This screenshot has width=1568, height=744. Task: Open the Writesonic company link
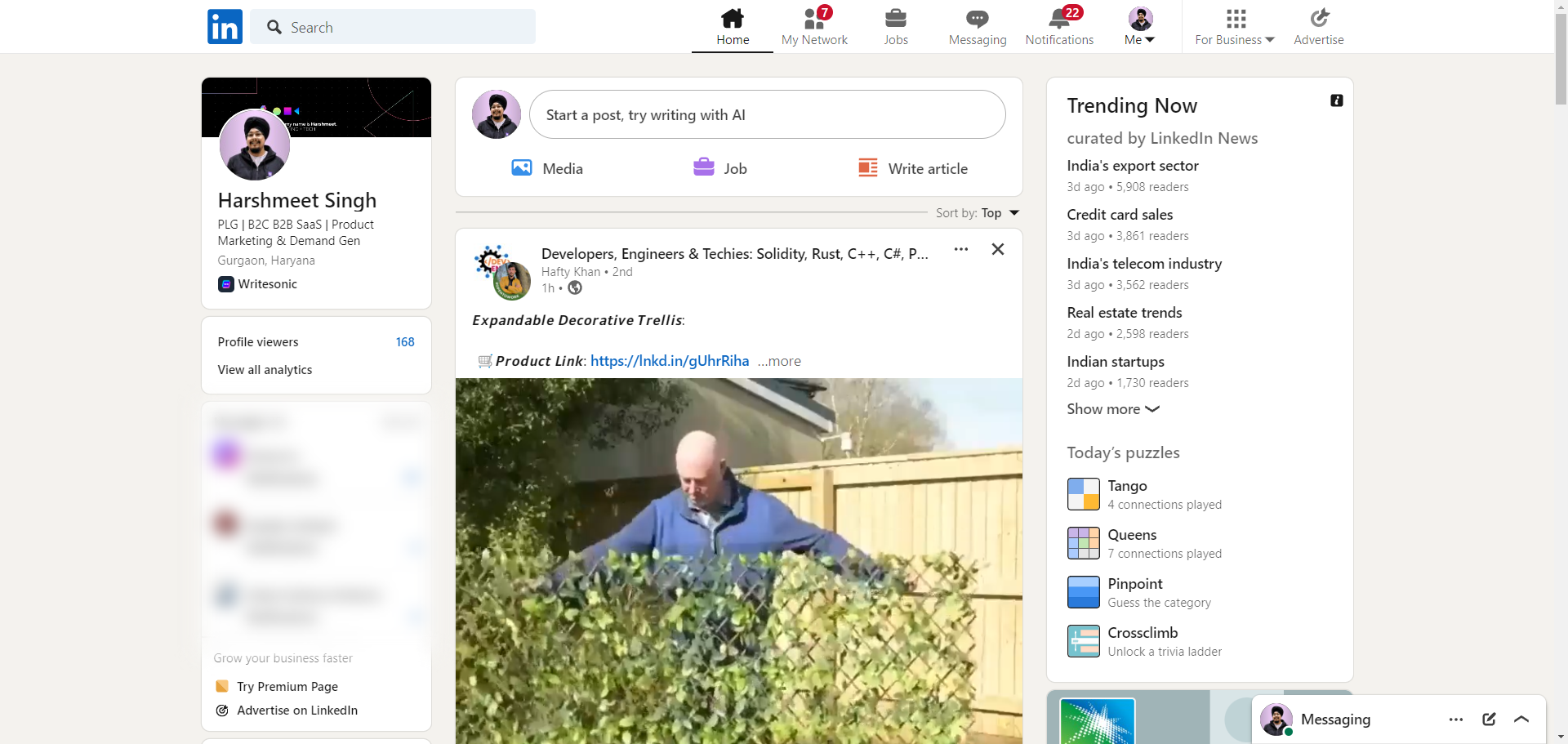click(x=258, y=284)
